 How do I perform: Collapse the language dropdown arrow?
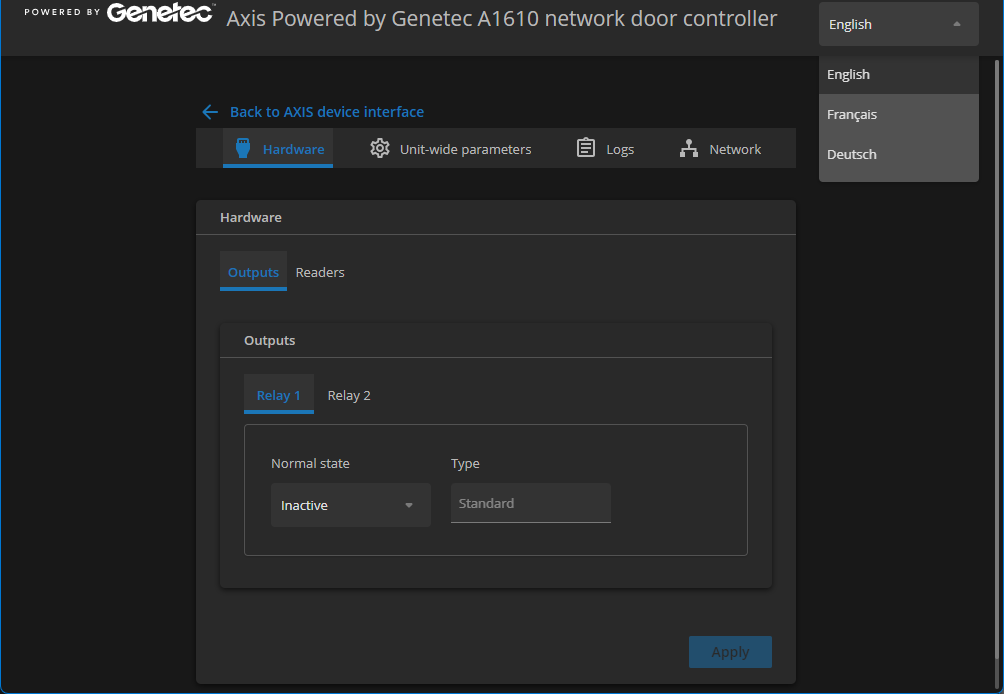tap(957, 24)
